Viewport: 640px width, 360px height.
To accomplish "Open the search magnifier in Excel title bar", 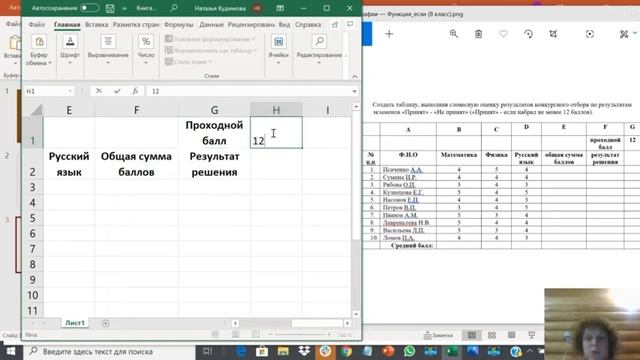I will 174,8.
